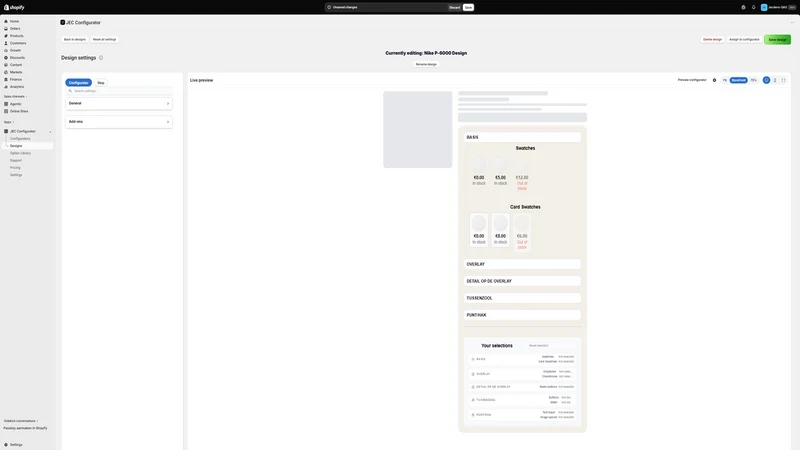Choose the first Card Swatches card €0.00
Screen dimensions: 800x450
pos(479,230)
